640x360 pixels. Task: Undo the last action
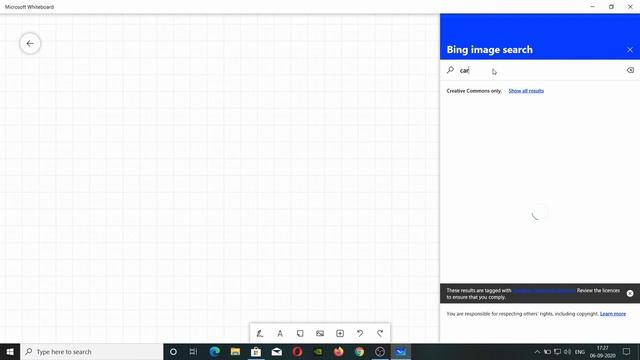point(360,333)
